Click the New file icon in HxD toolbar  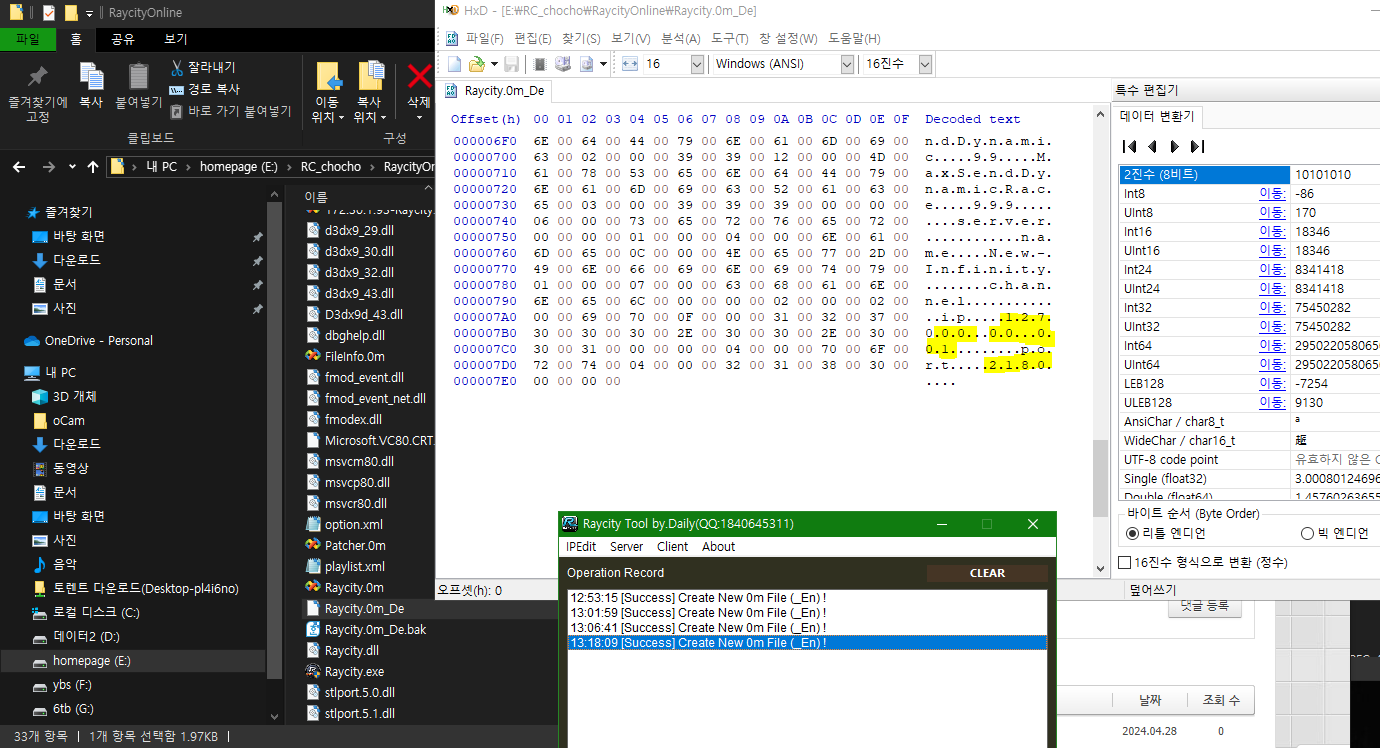pos(454,64)
